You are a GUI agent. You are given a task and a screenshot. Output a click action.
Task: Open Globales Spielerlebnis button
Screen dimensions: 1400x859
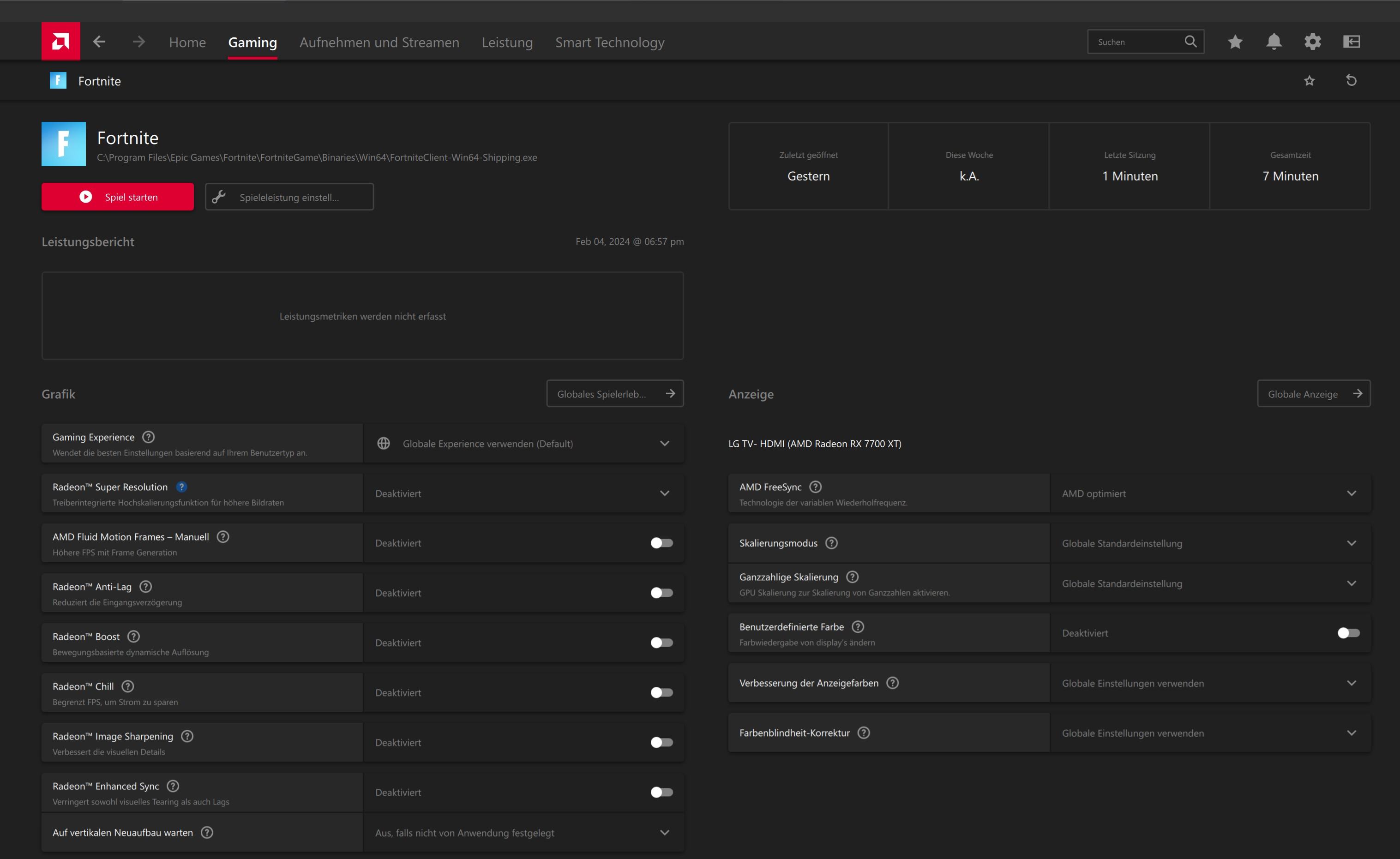tap(615, 393)
